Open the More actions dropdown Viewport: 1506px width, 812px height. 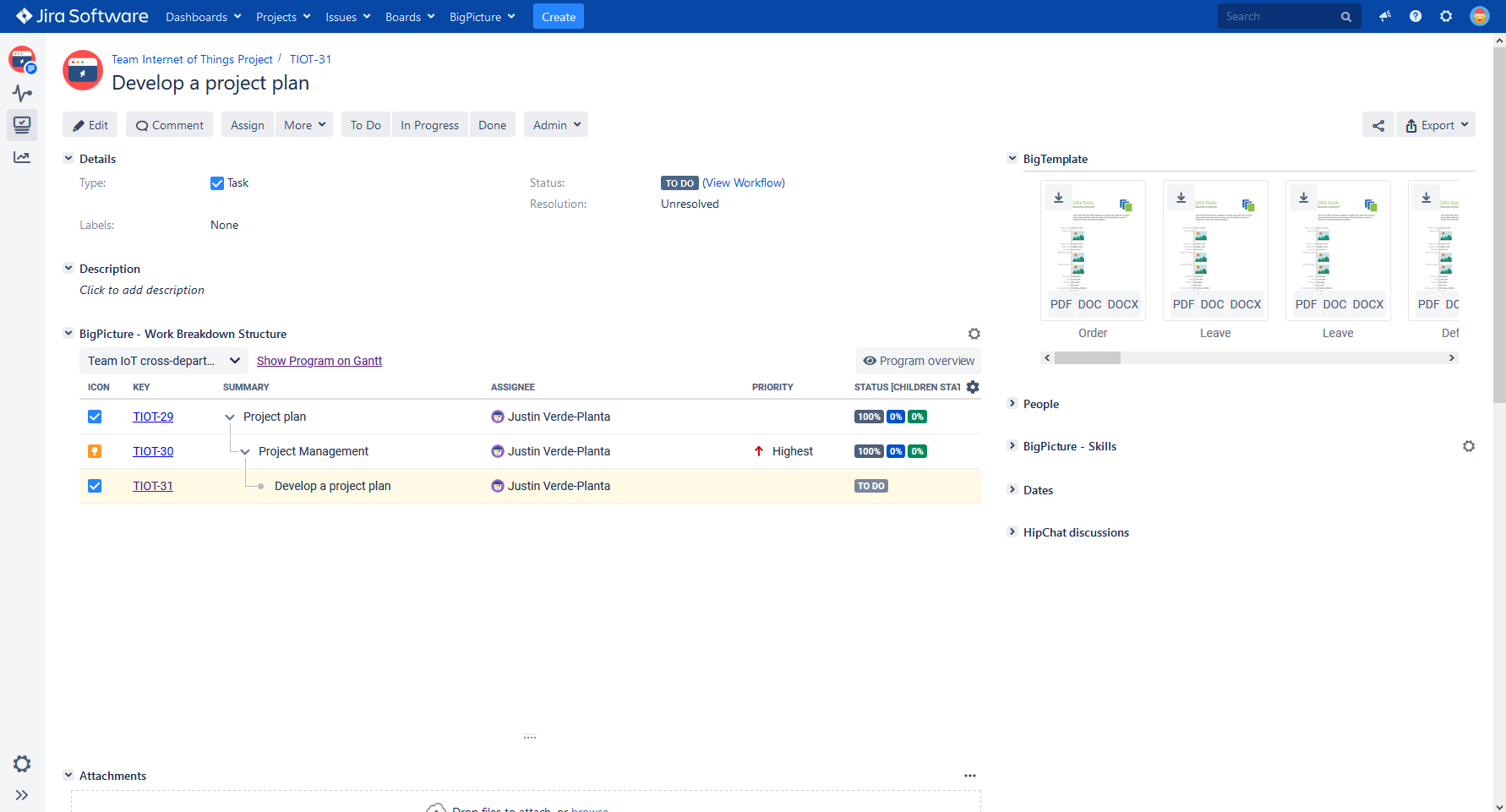point(304,125)
